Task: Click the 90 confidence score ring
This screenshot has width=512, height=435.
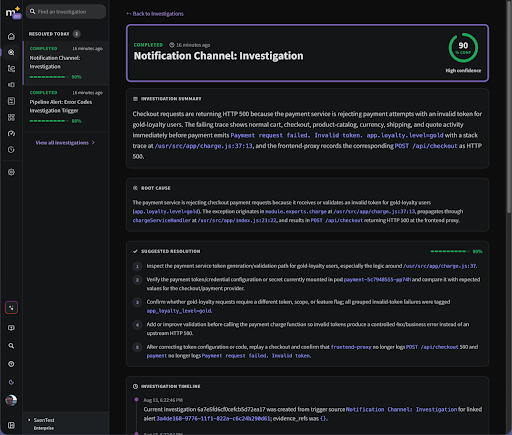Action: (x=463, y=48)
